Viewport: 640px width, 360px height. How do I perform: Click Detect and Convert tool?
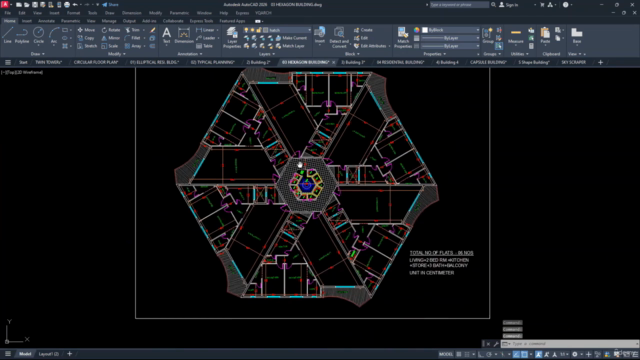tap(339, 38)
